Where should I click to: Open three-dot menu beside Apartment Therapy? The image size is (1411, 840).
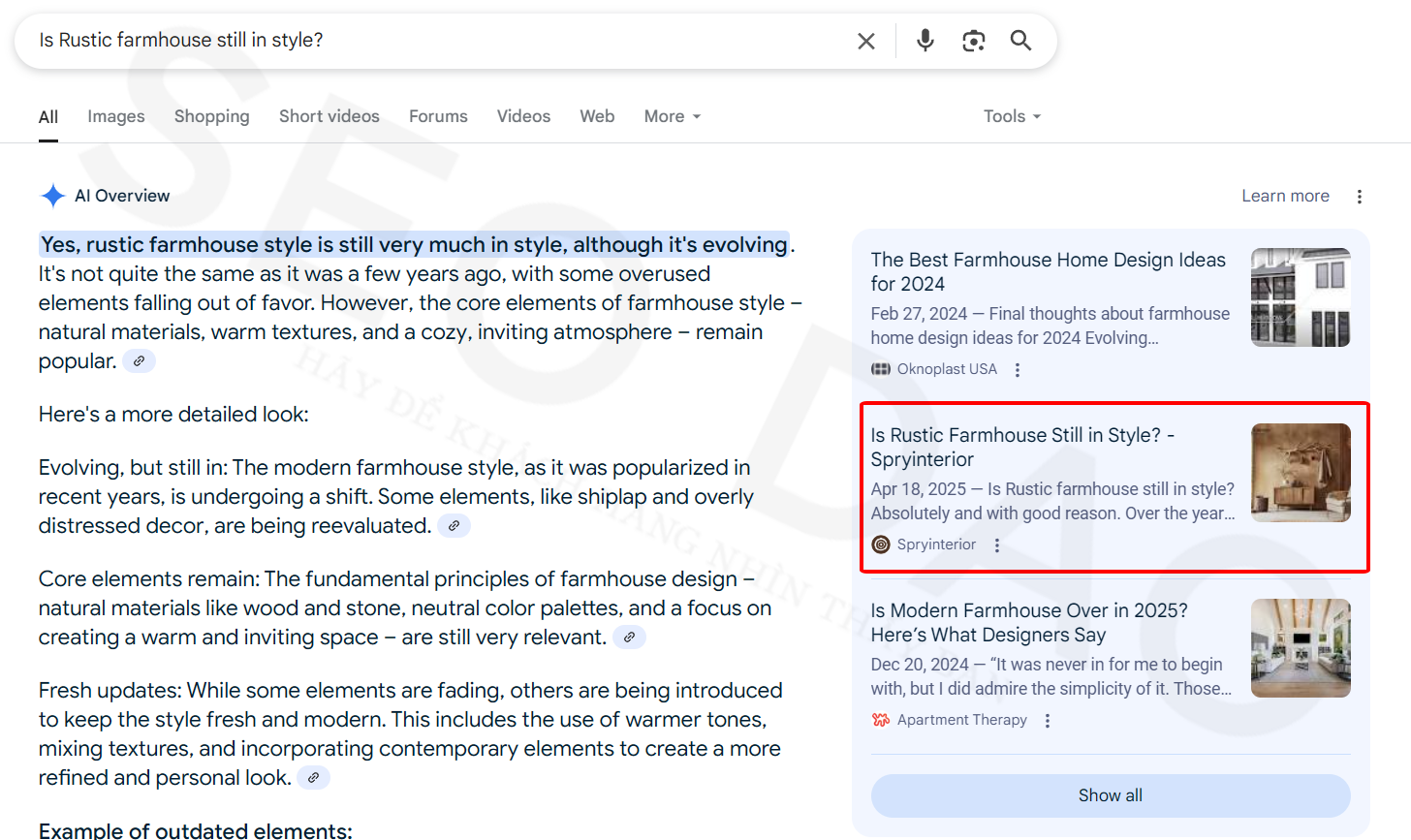tap(1047, 721)
